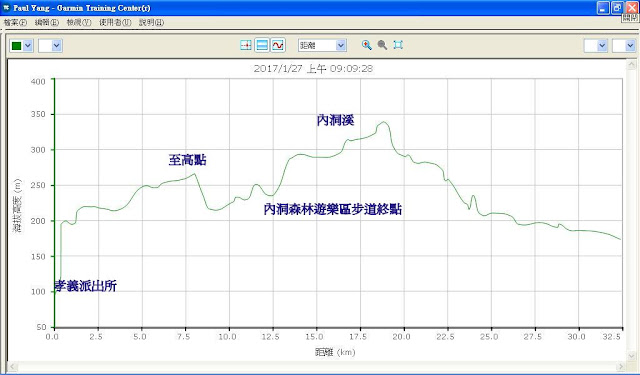Open the green color series dropdown
The height and width of the screenshot is (375, 640).
tap(28, 45)
